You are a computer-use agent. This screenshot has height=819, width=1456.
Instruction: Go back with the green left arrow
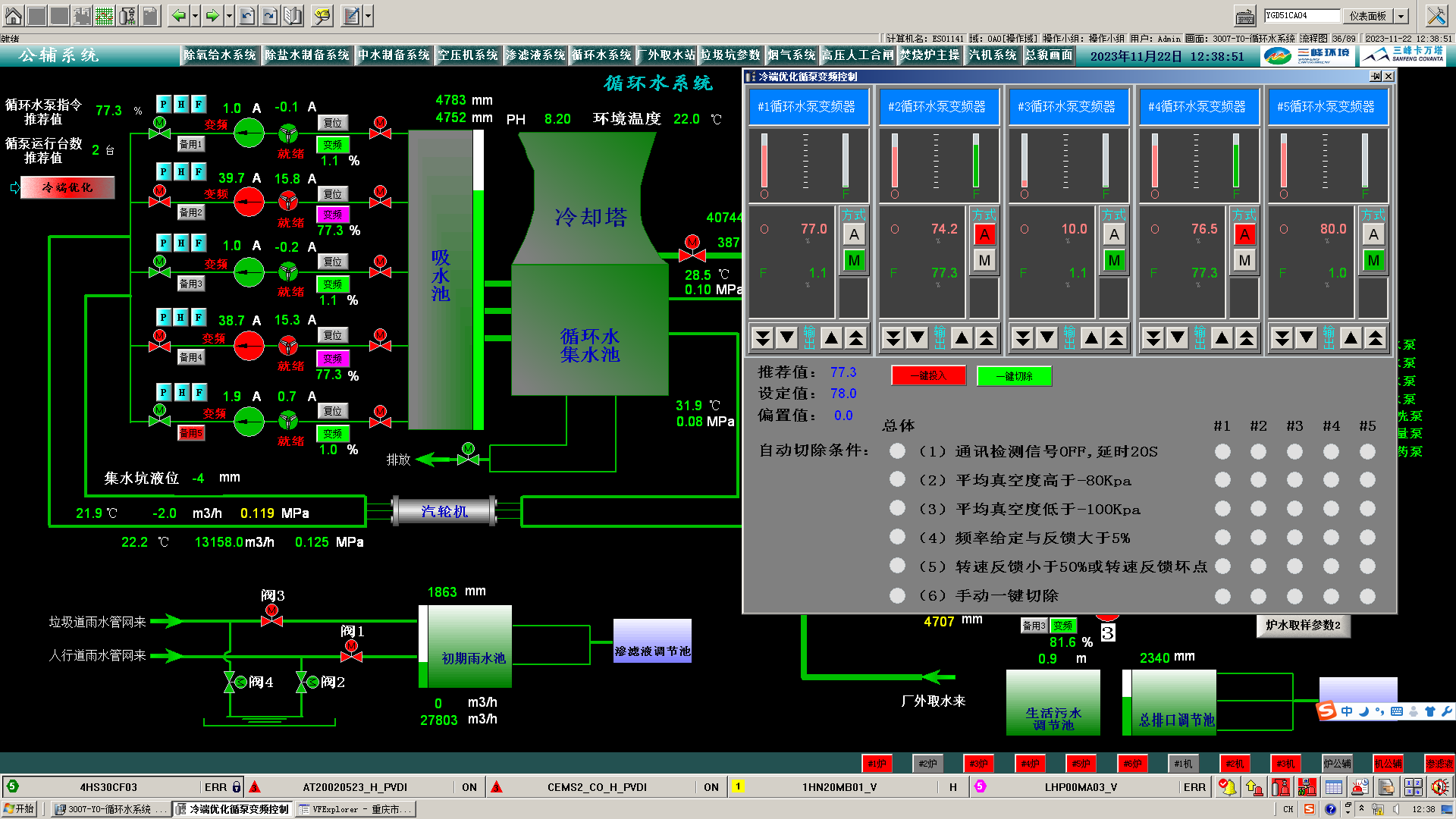178,15
